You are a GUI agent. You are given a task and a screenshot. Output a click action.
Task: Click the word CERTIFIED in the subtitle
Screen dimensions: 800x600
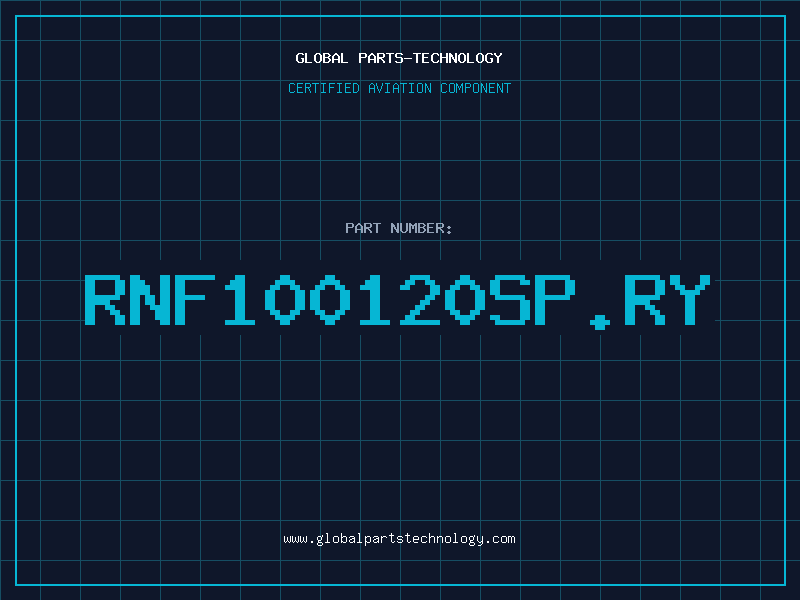coord(324,88)
